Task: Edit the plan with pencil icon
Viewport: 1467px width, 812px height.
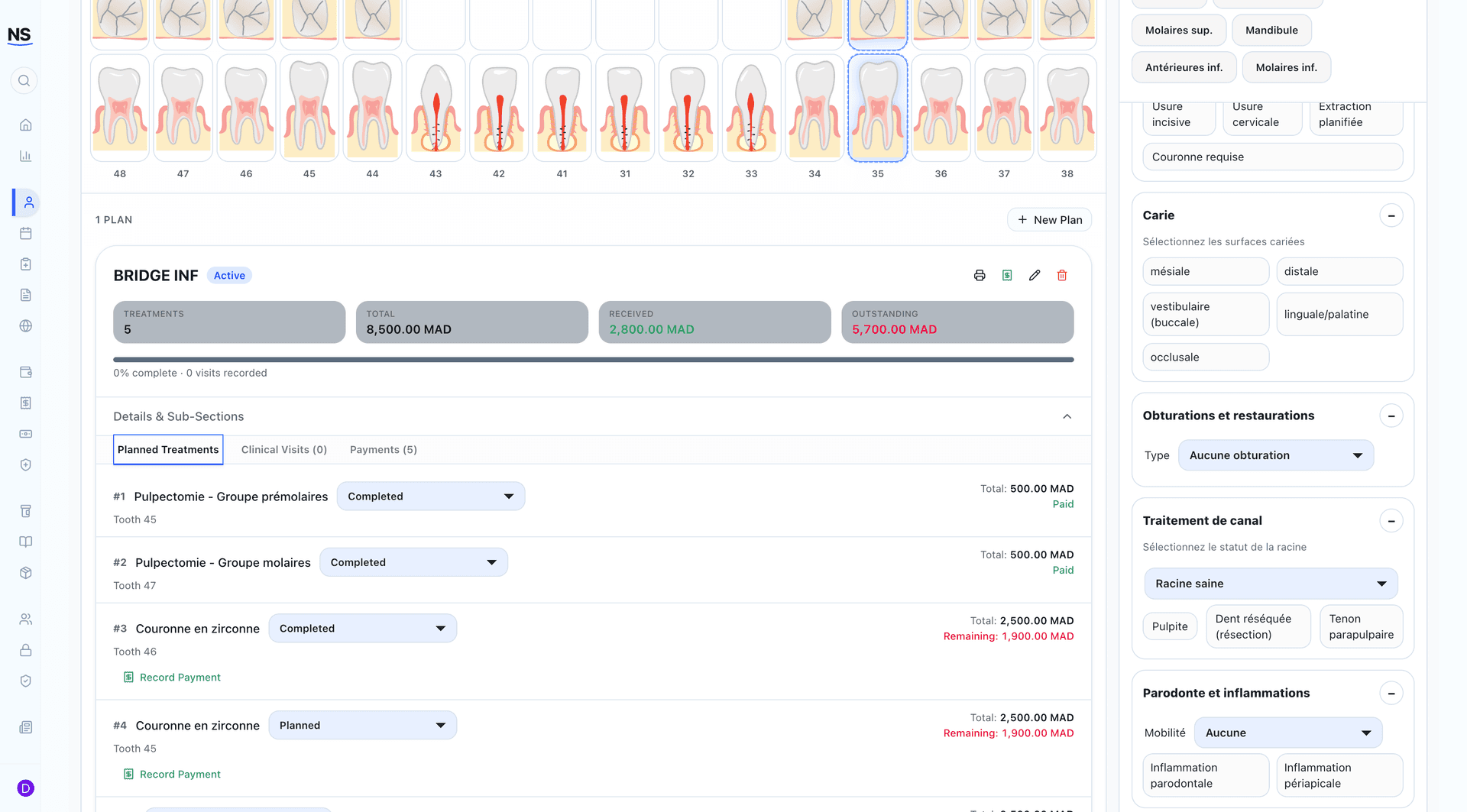Action: pyautogui.click(x=1035, y=276)
